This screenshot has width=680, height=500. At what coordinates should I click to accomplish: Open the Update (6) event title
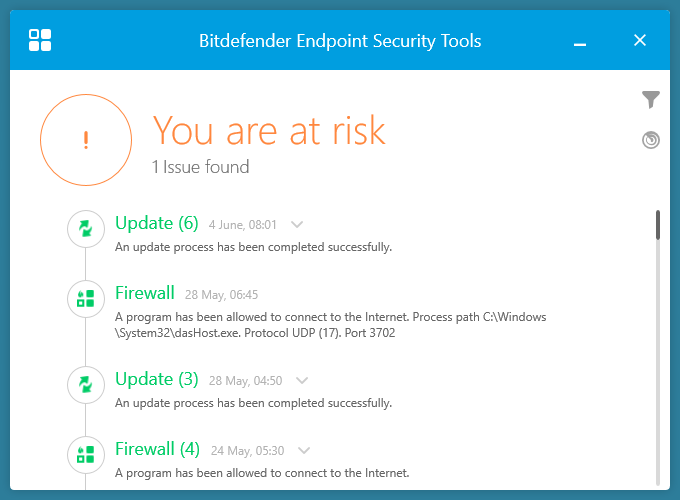click(157, 223)
